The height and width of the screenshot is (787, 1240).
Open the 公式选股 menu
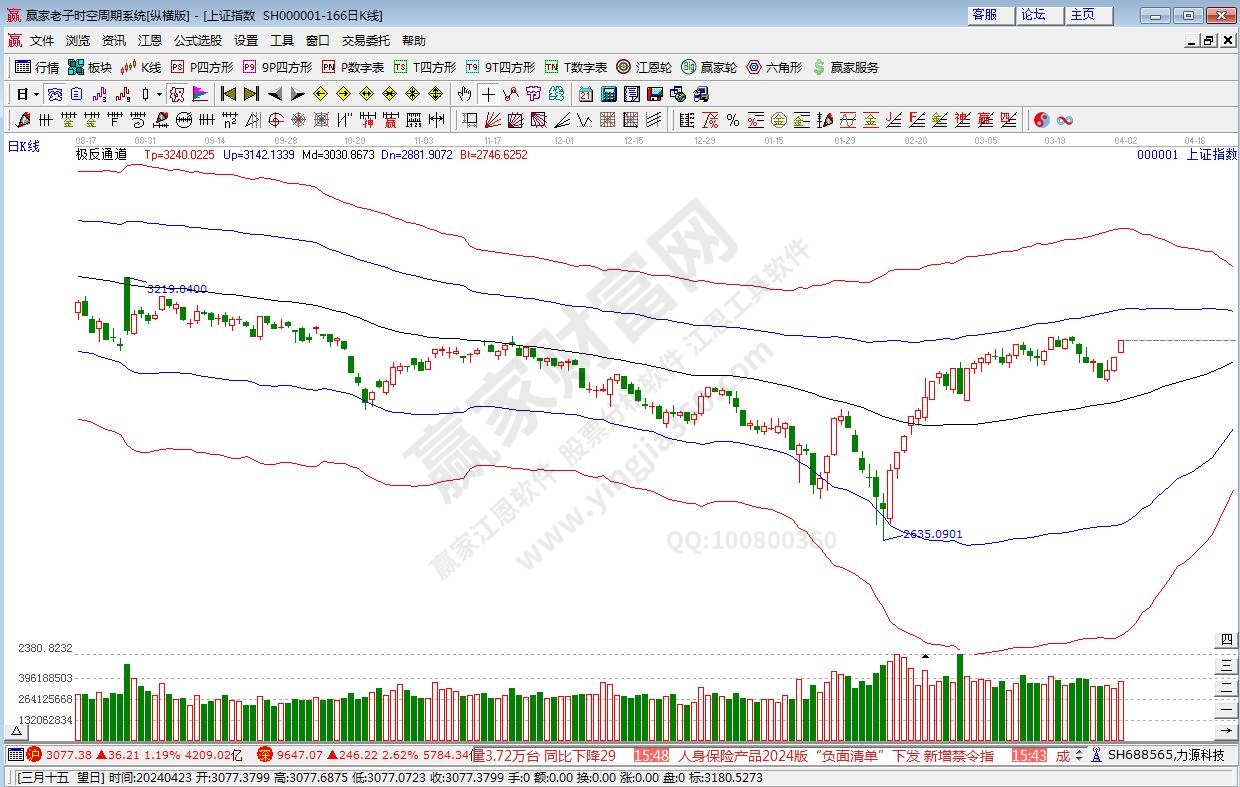click(198, 41)
